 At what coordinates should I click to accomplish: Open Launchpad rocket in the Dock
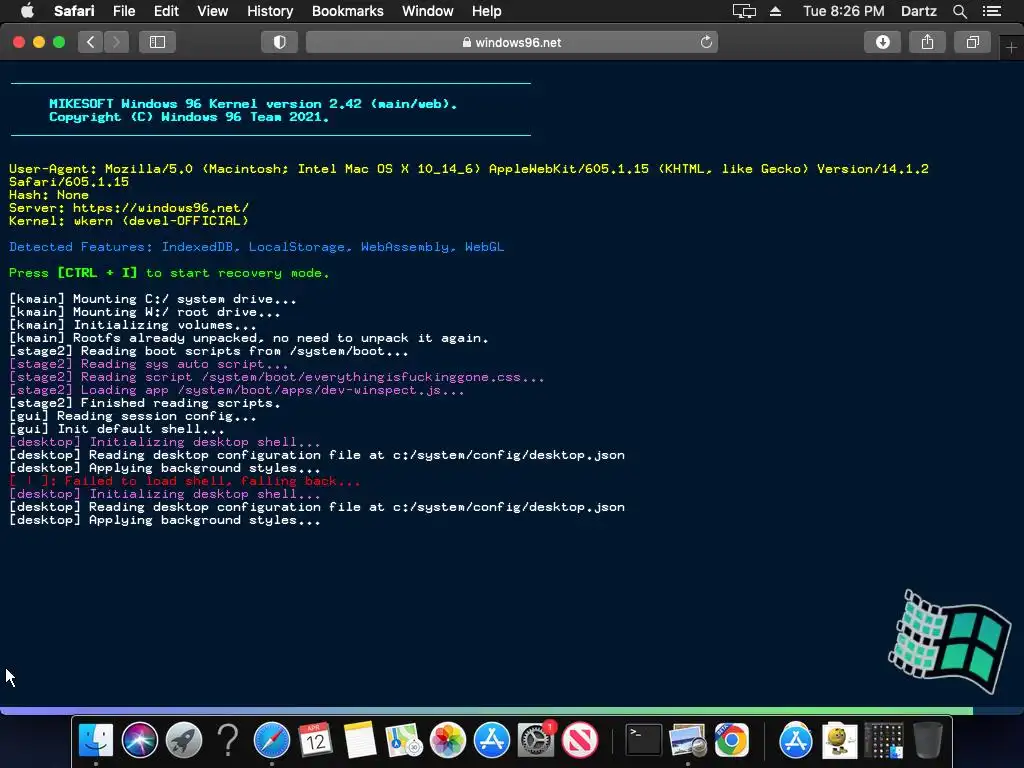tap(184, 740)
